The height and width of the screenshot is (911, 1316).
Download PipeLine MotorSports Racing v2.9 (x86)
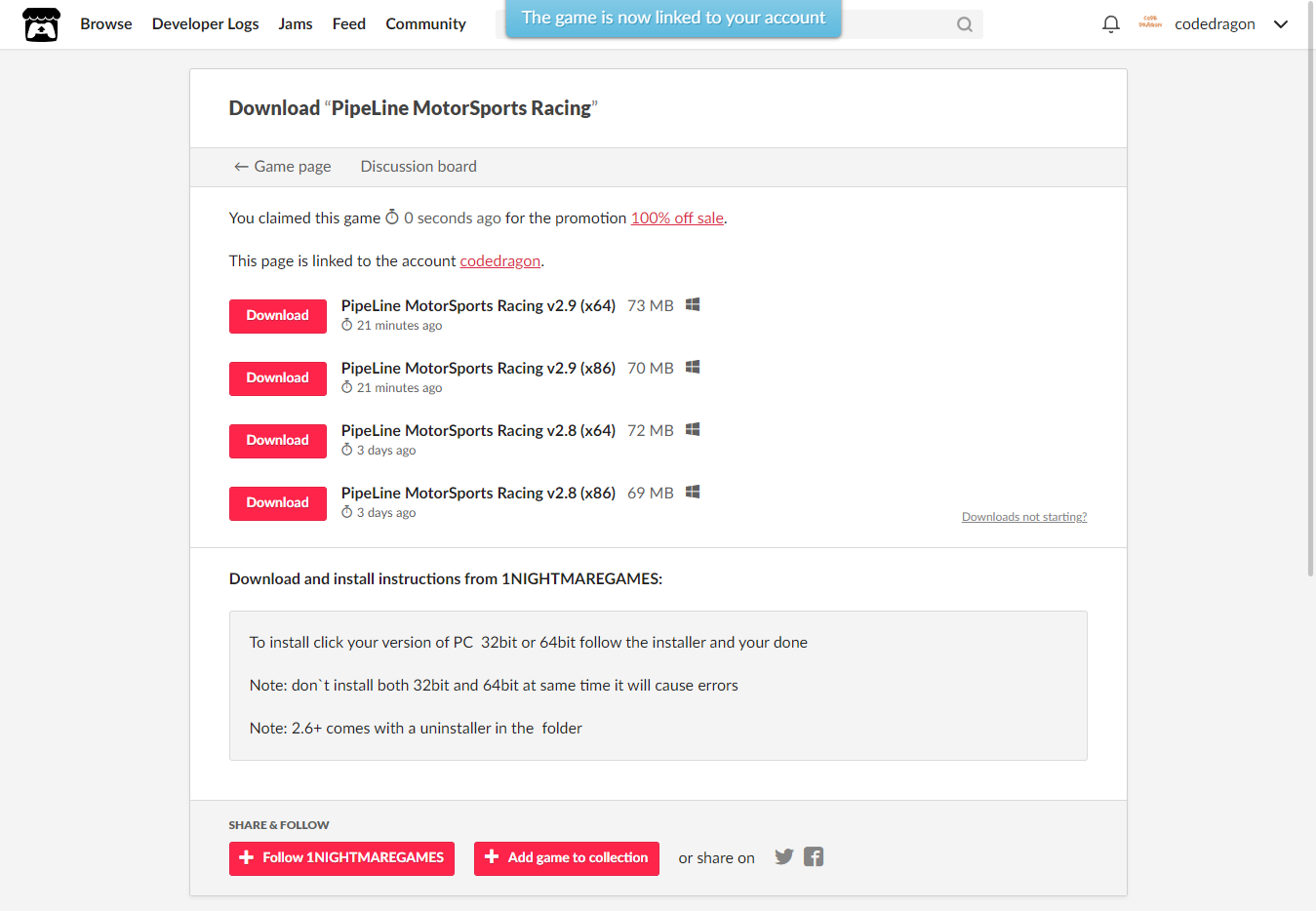(x=278, y=378)
